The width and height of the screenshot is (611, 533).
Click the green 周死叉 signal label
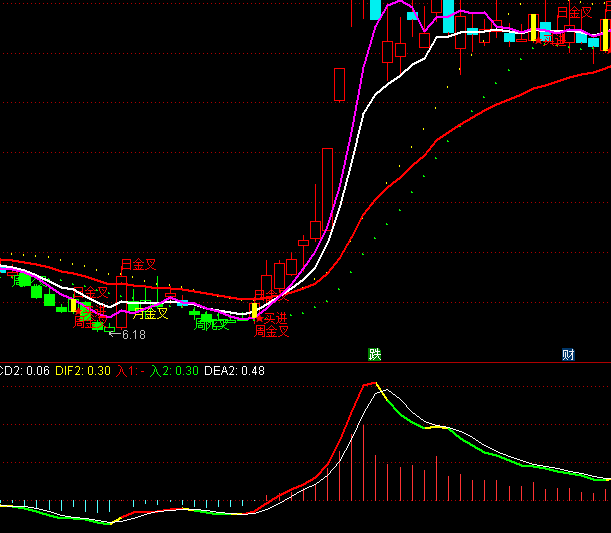click(x=212, y=323)
